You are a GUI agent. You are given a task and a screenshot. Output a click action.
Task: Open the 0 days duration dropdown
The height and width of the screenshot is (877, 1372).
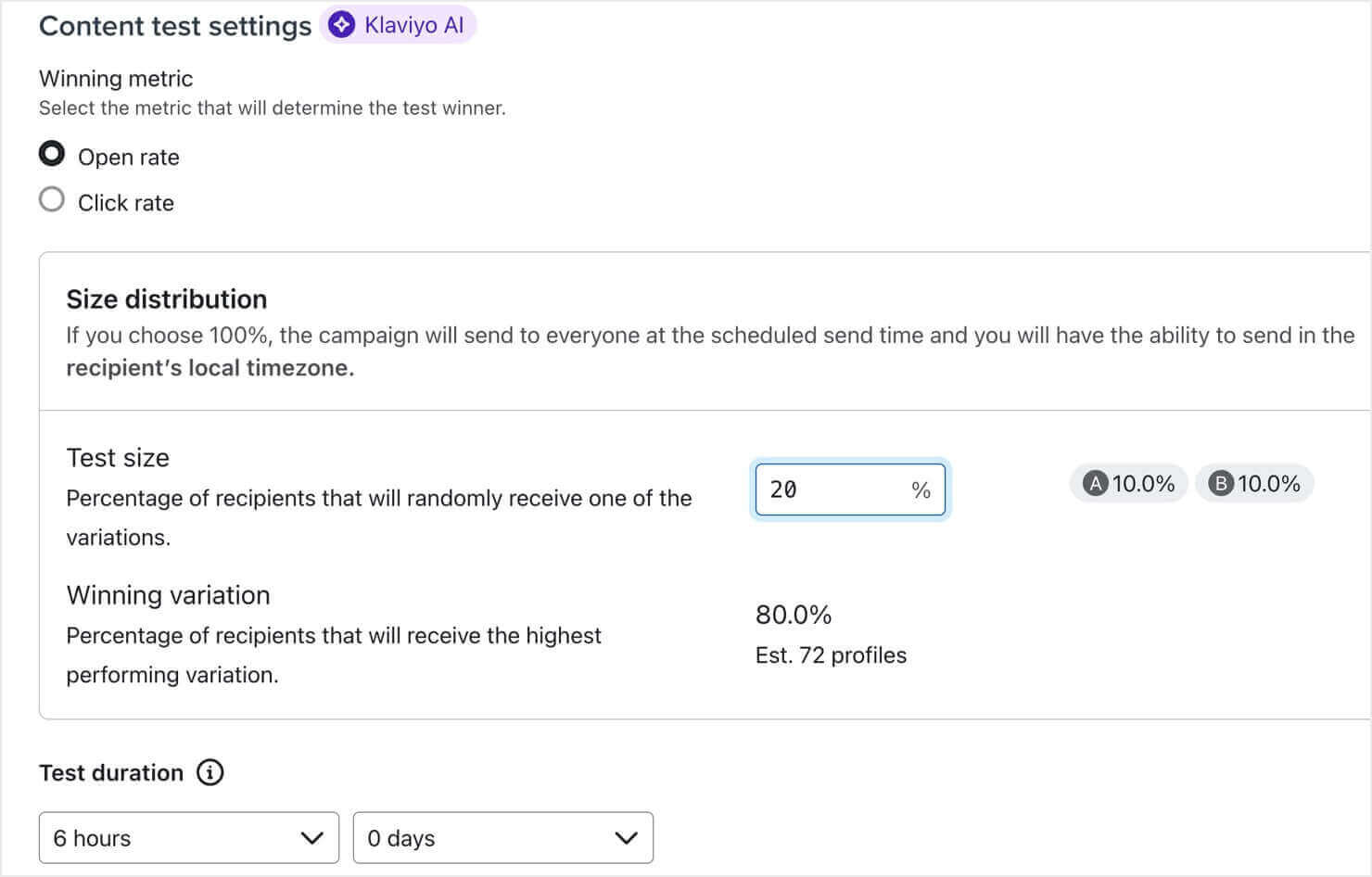point(502,838)
